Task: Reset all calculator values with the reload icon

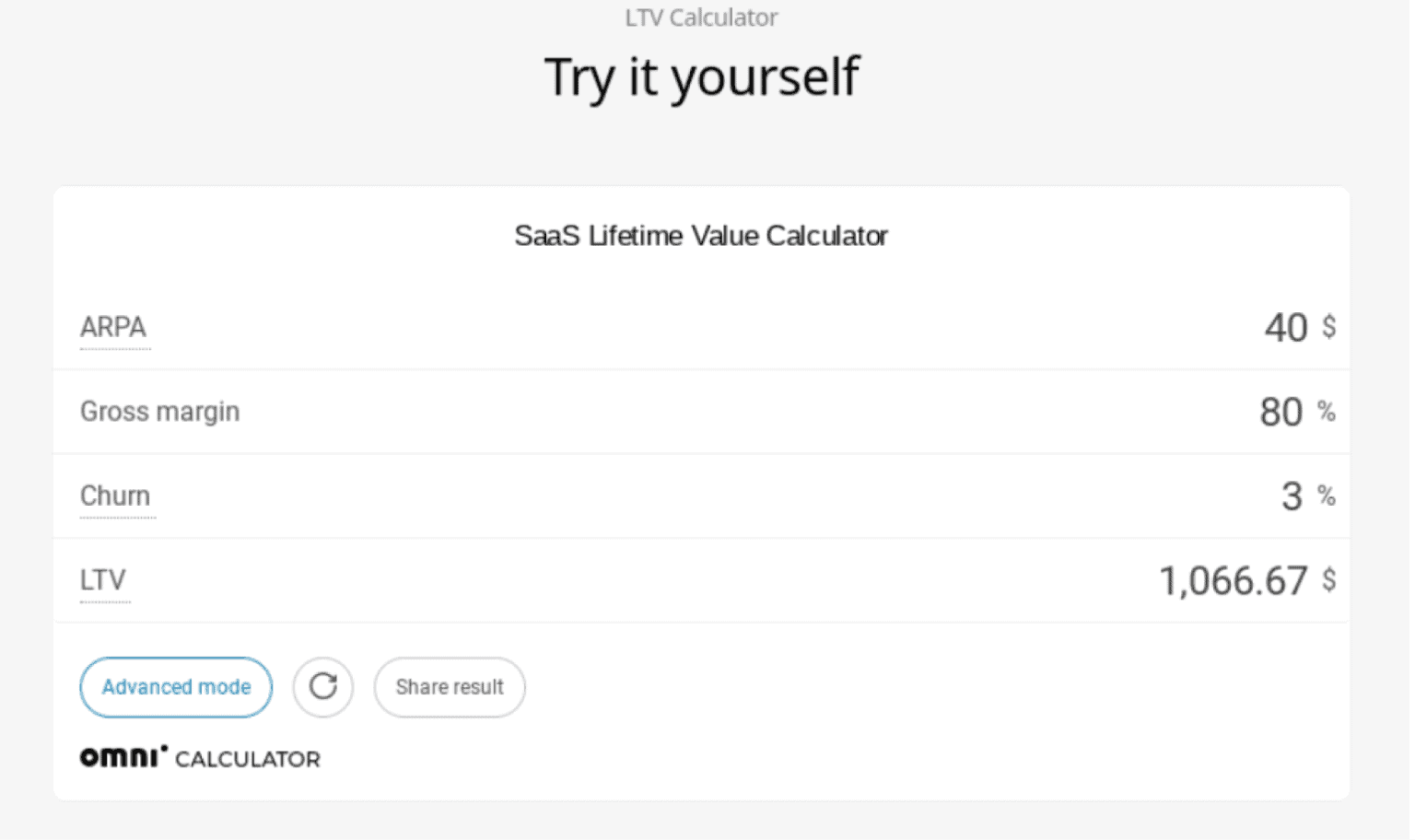Action: tap(322, 687)
